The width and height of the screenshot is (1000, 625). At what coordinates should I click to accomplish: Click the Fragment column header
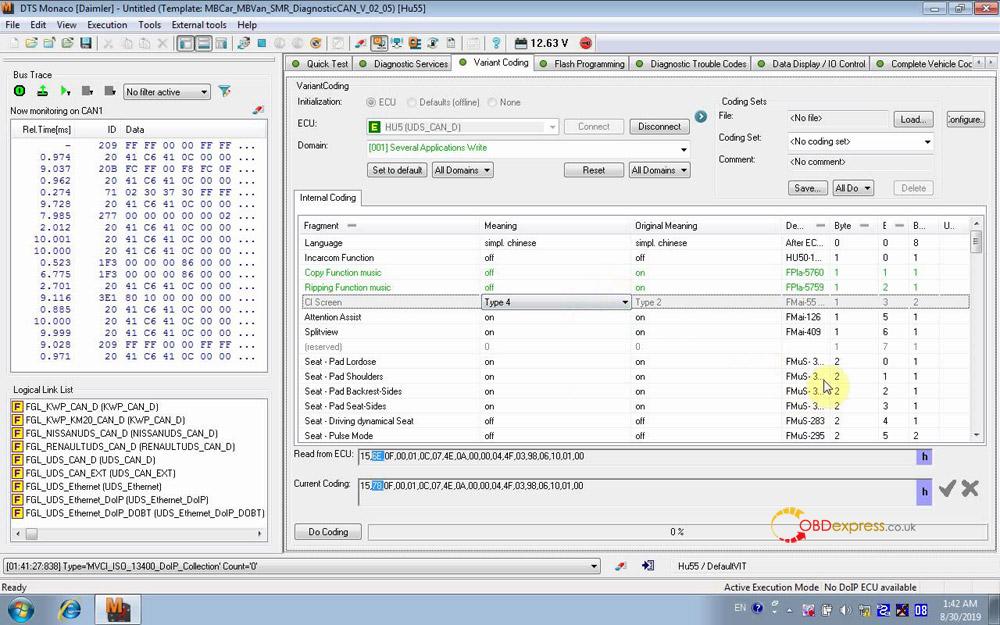pyautogui.click(x=389, y=226)
